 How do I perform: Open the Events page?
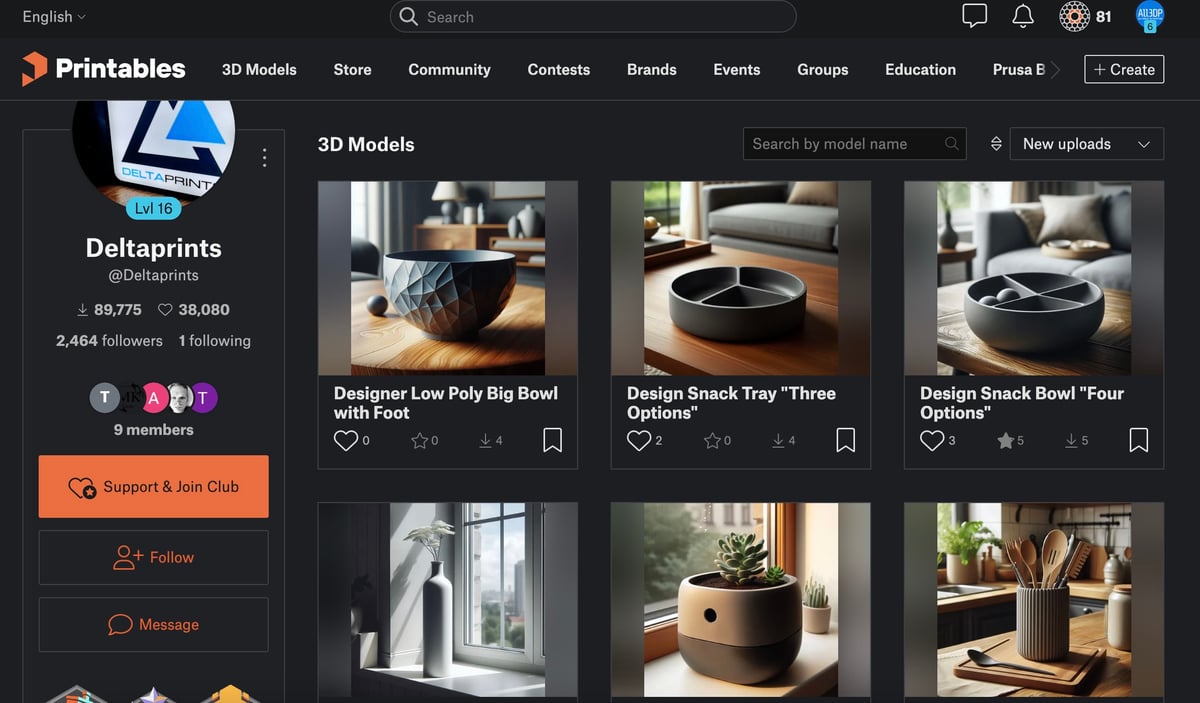click(x=736, y=70)
